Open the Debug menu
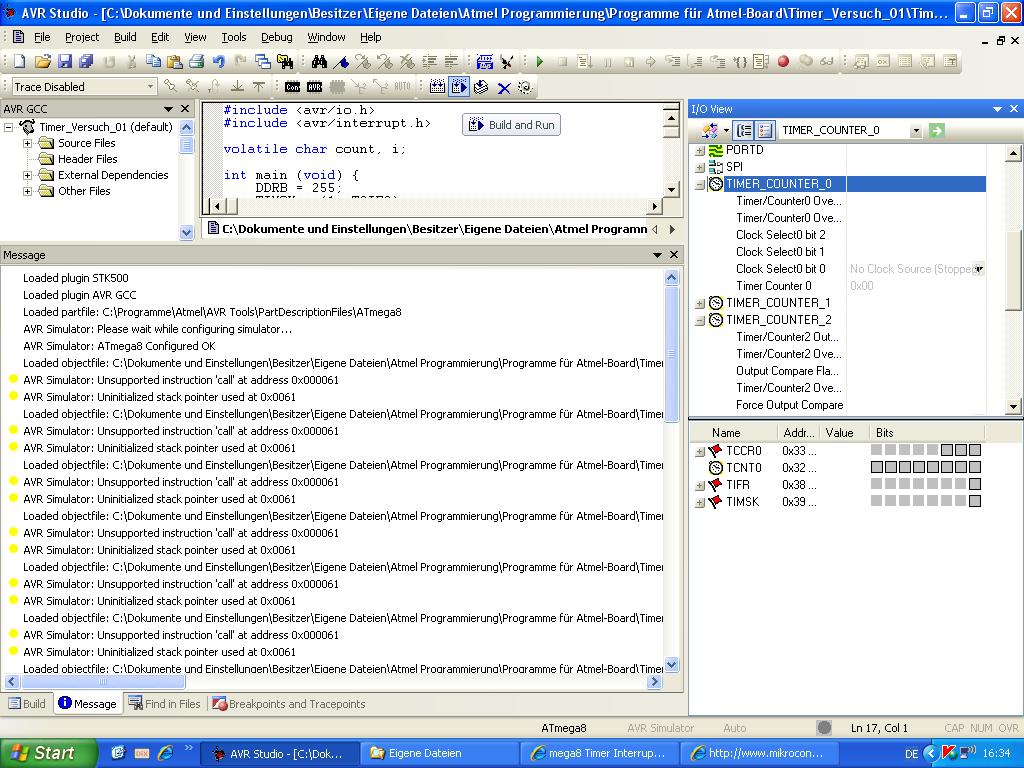The height and width of the screenshot is (768, 1024). click(x=276, y=37)
